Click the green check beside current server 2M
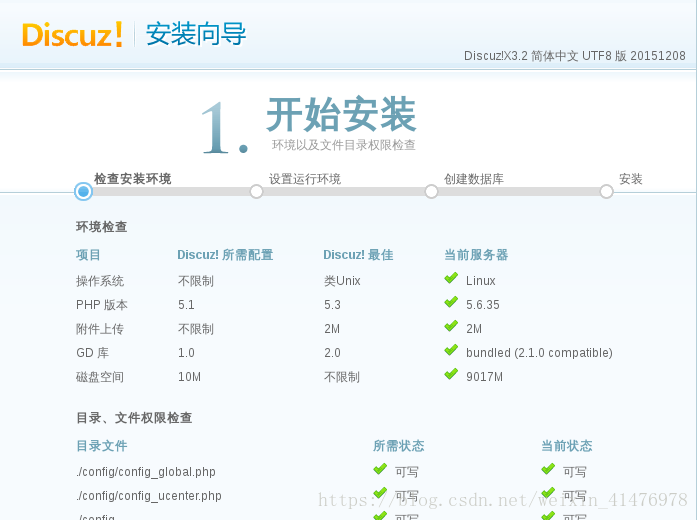The height and width of the screenshot is (520, 699). [451, 326]
